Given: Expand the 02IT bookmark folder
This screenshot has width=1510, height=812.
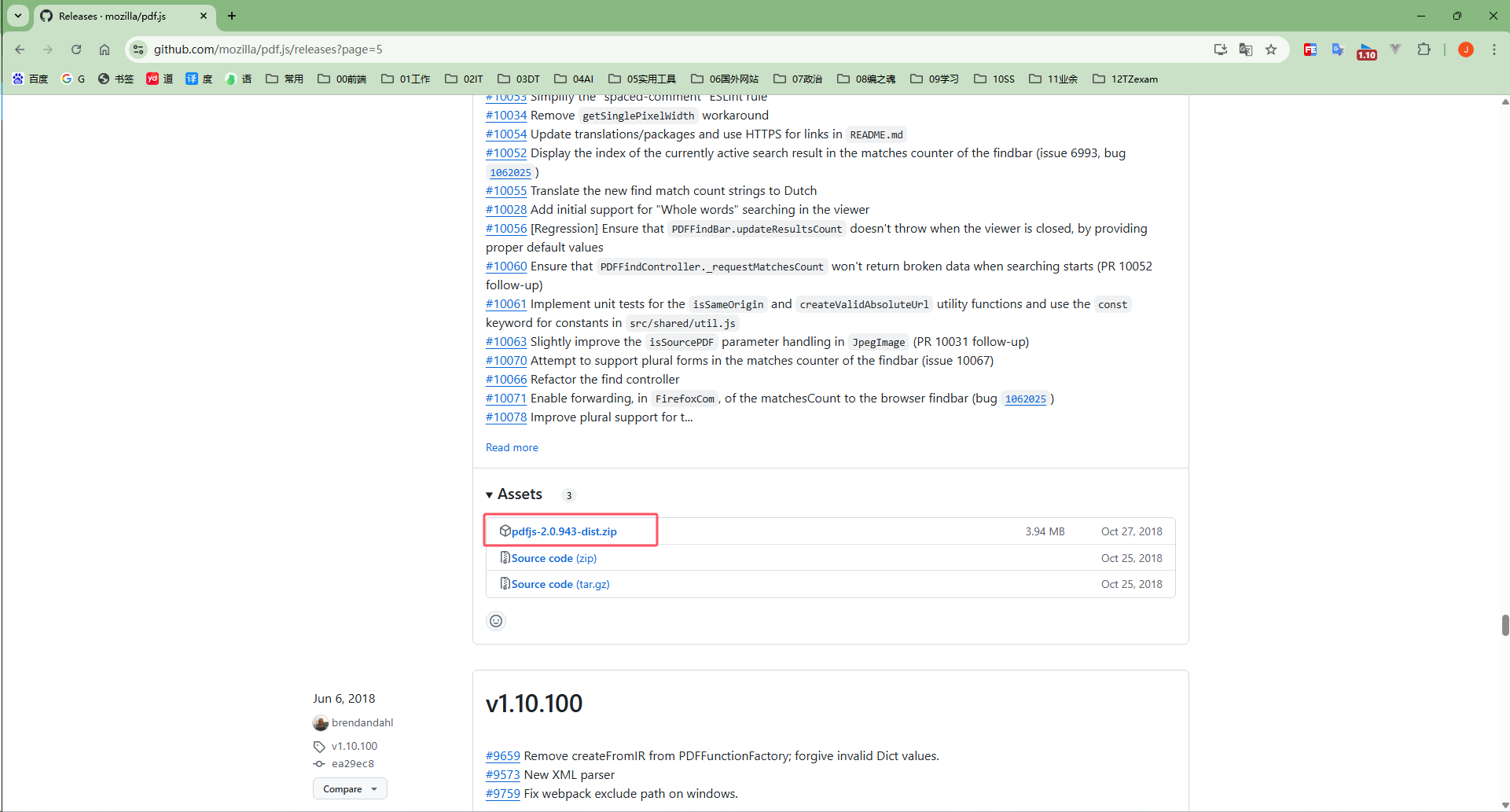Looking at the screenshot, I should coord(464,79).
